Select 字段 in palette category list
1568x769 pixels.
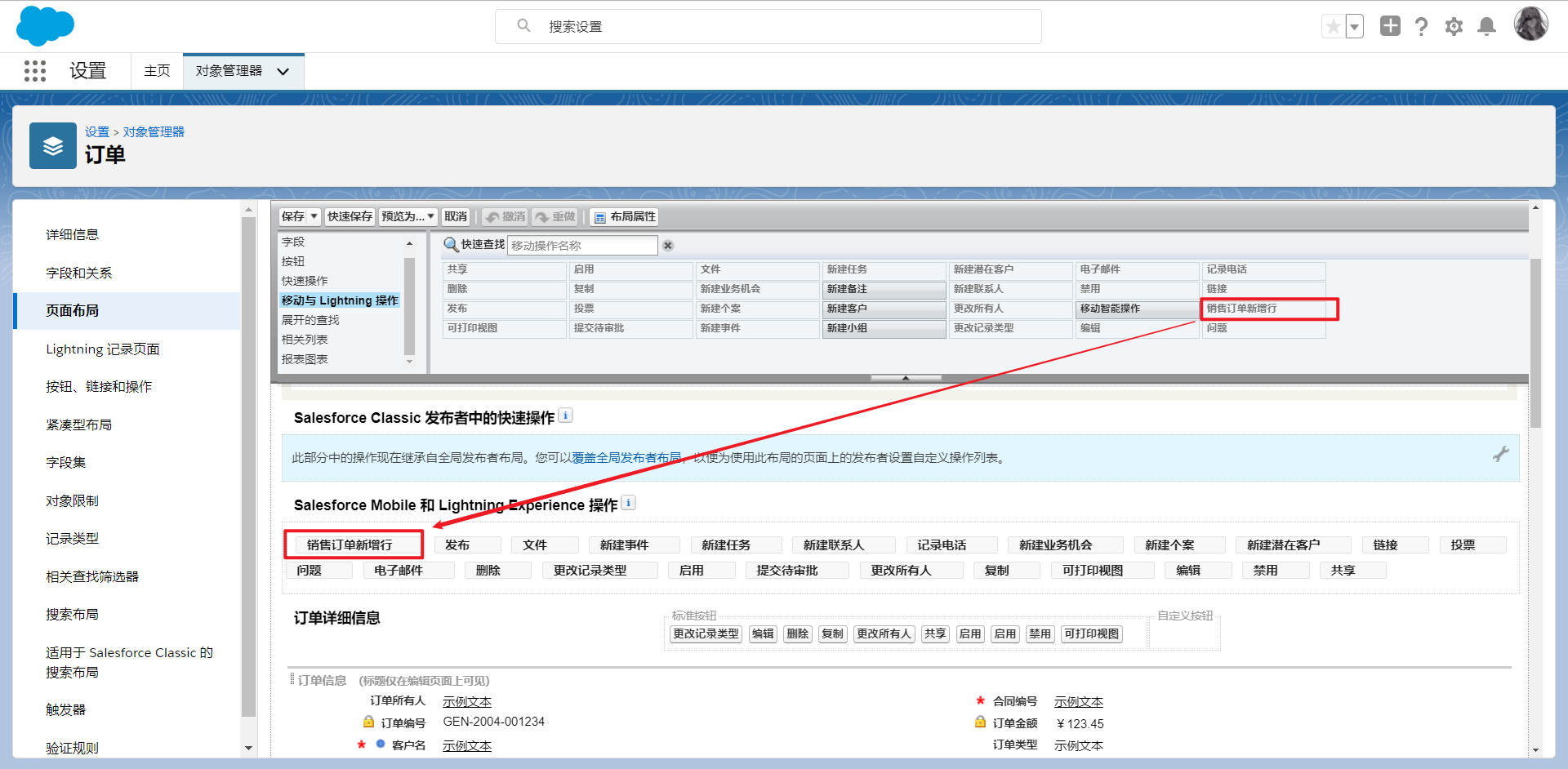click(293, 242)
